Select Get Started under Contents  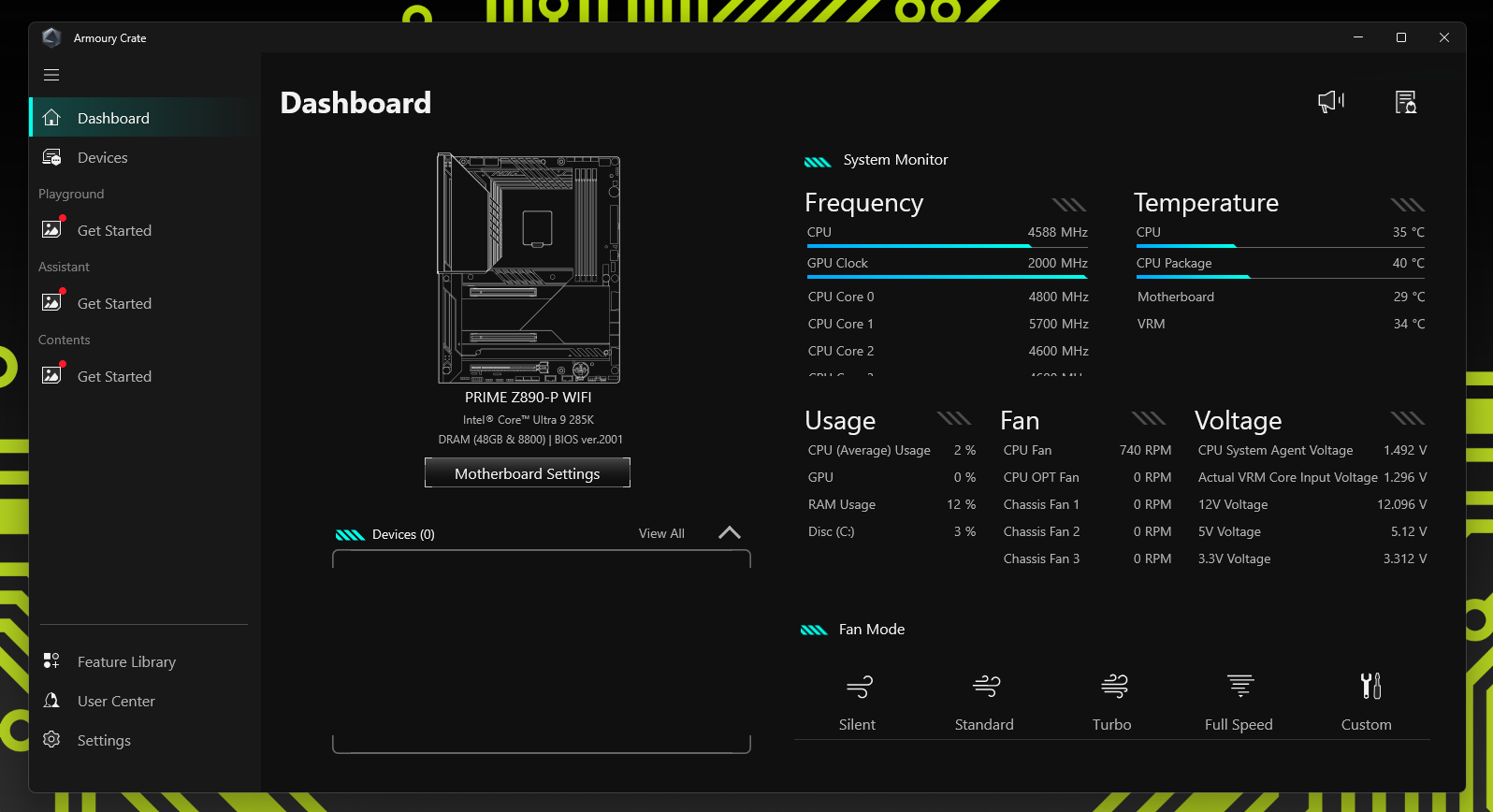(x=145, y=376)
